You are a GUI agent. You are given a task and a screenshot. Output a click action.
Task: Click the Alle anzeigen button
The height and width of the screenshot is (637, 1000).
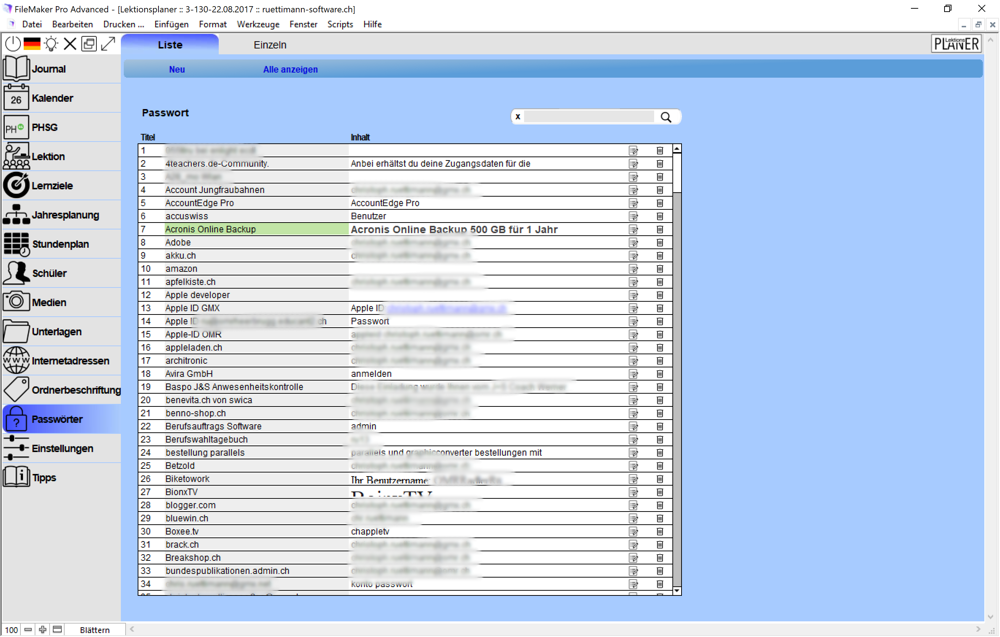(290, 70)
